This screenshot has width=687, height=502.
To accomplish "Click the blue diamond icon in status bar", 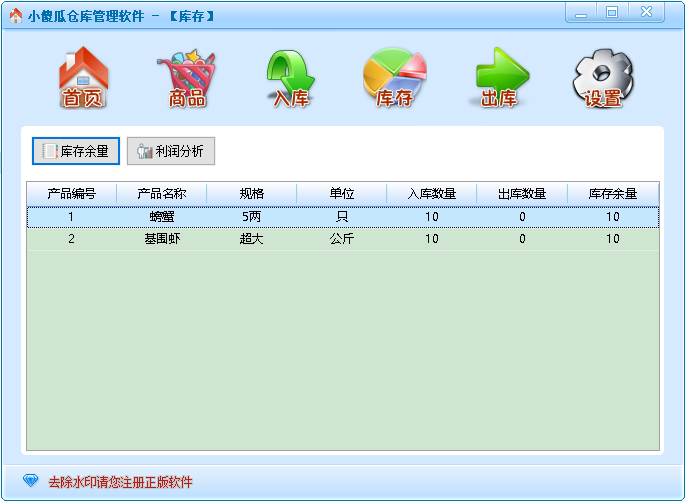I will pyautogui.click(x=31, y=481).
